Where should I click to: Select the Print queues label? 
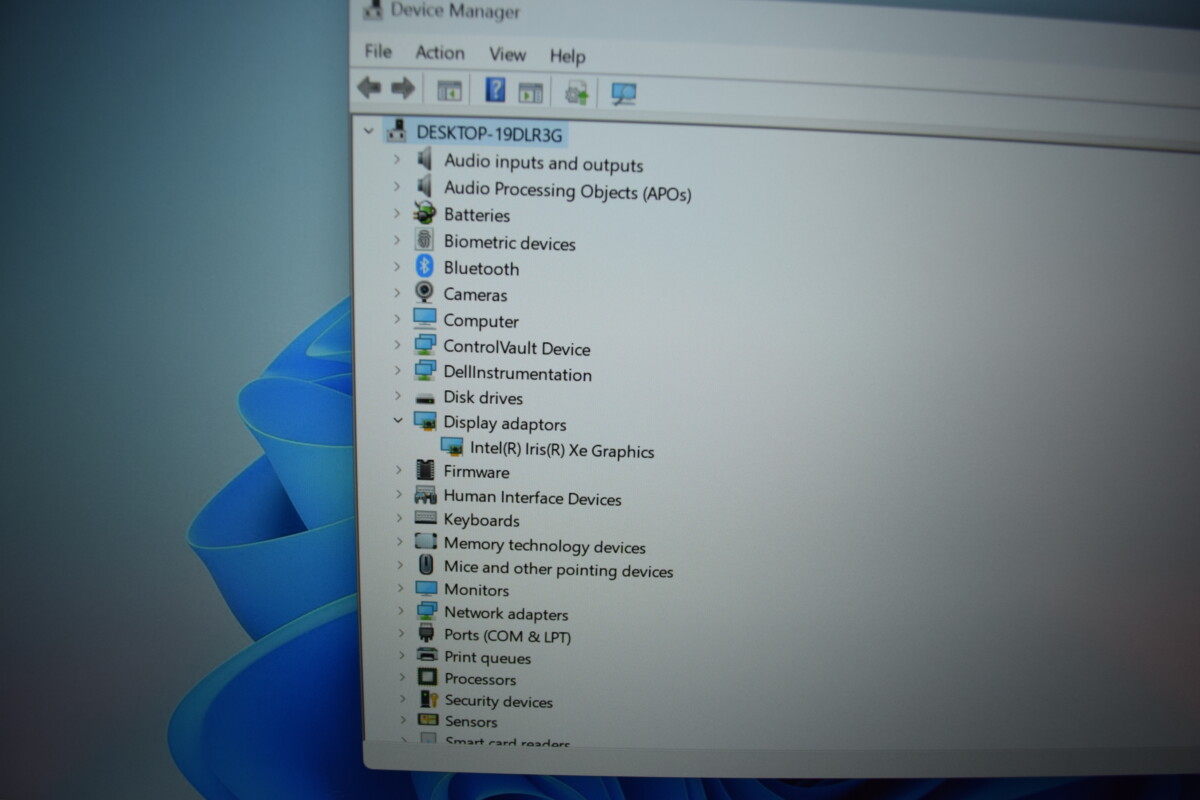(488, 658)
